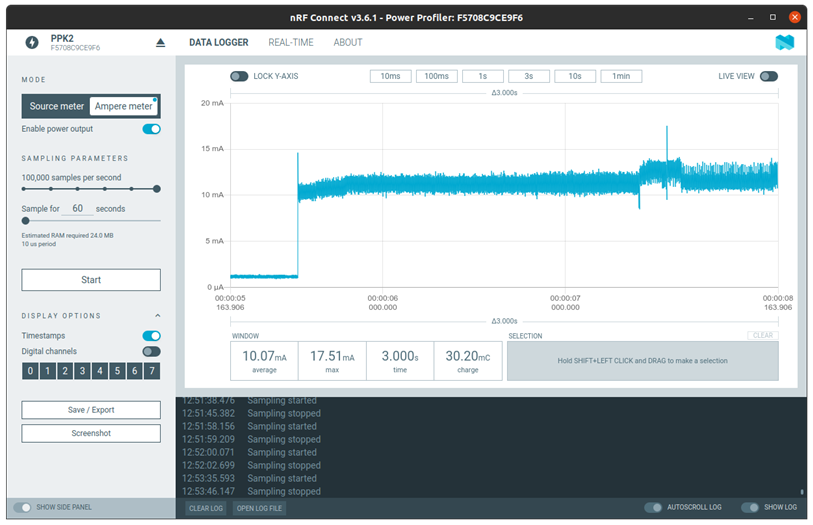Toggle digital channel 0 button
Screen dimensions: 813x525
pyautogui.click(x=30, y=371)
